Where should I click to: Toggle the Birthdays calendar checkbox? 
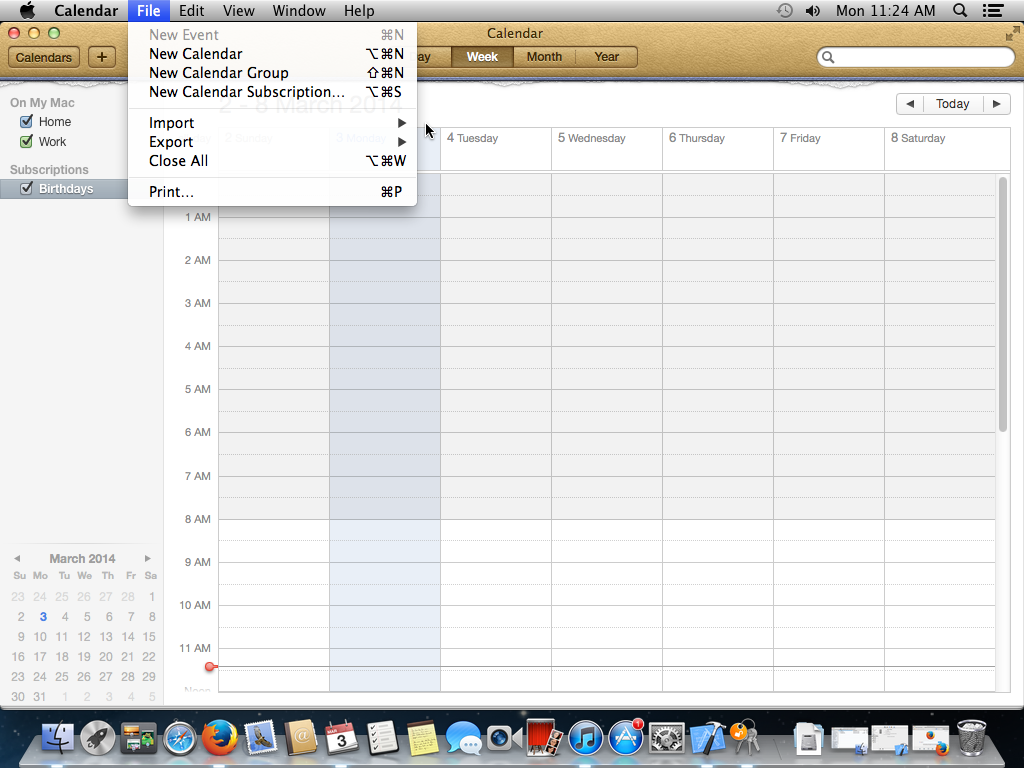tap(27, 188)
